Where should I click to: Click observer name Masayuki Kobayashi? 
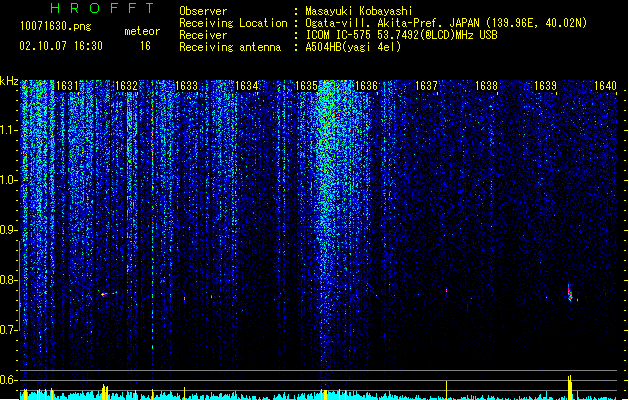pyautogui.click(x=359, y=11)
